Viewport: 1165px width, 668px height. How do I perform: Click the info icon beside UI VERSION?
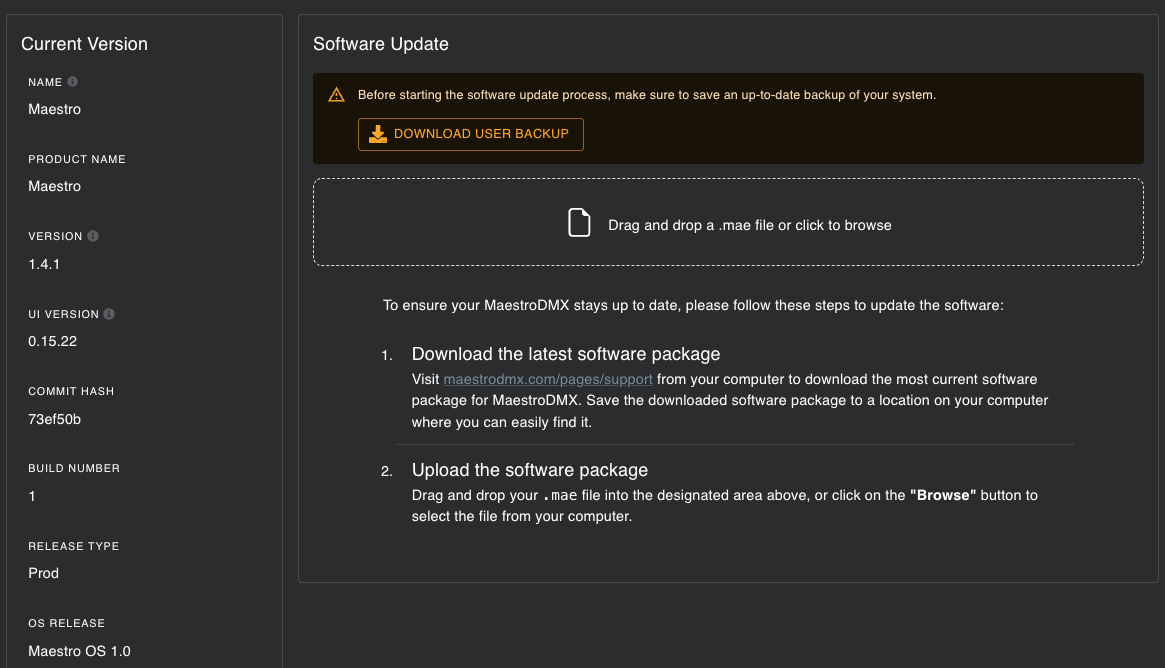(109, 314)
